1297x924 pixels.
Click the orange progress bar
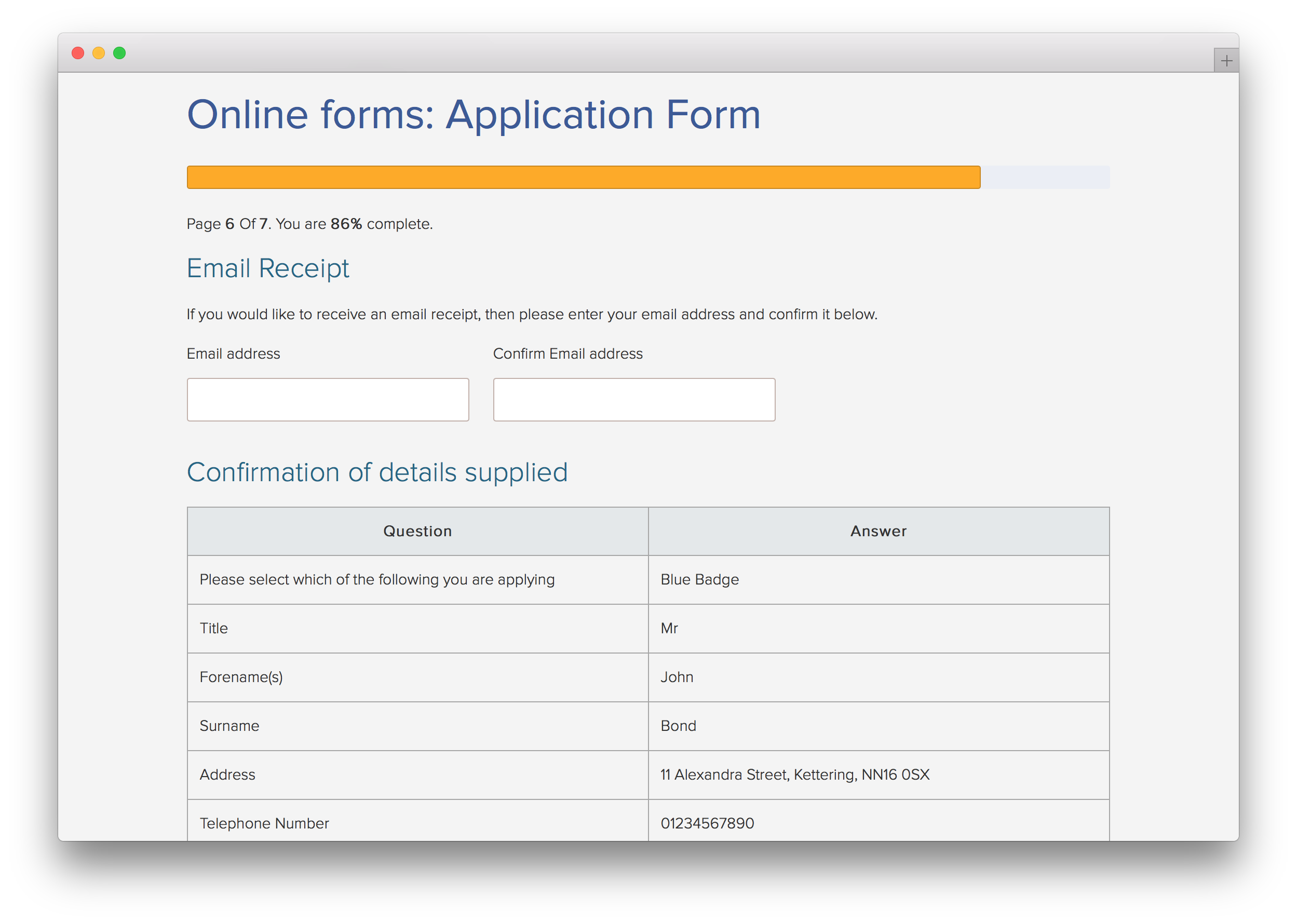pyautogui.click(x=583, y=178)
